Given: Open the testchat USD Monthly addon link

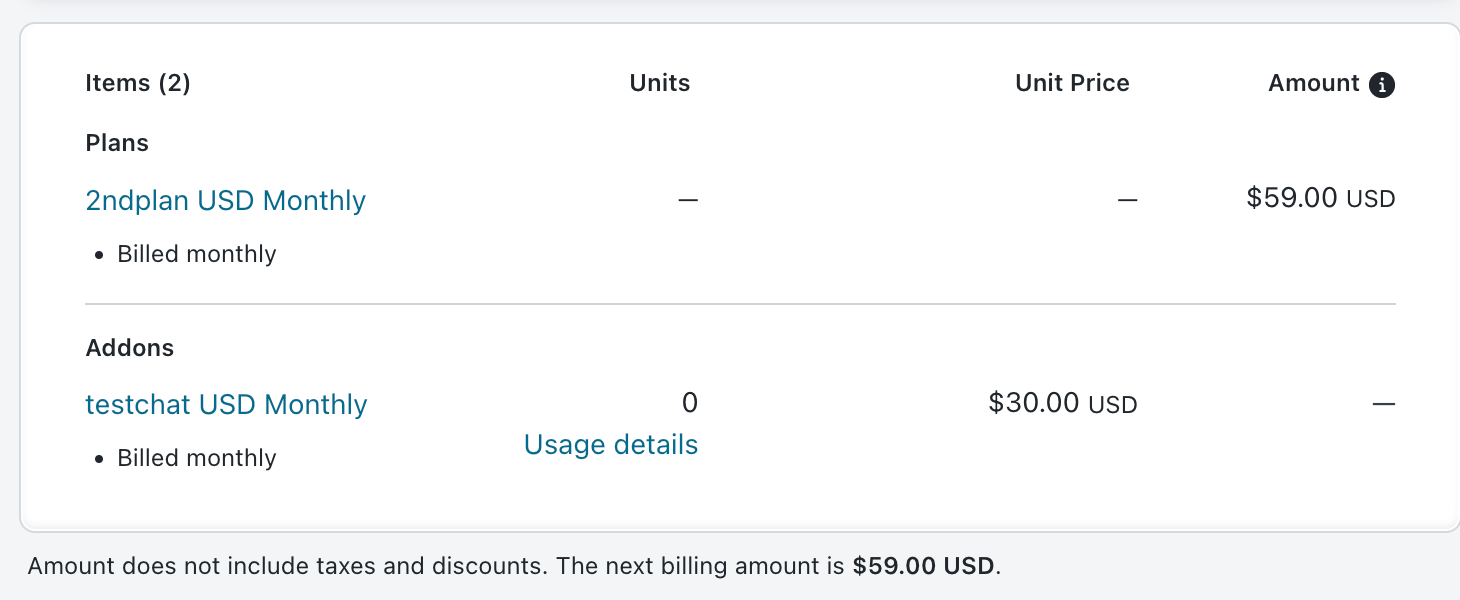Looking at the screenshot, I should pyautogui.click(x=227, y=405).
